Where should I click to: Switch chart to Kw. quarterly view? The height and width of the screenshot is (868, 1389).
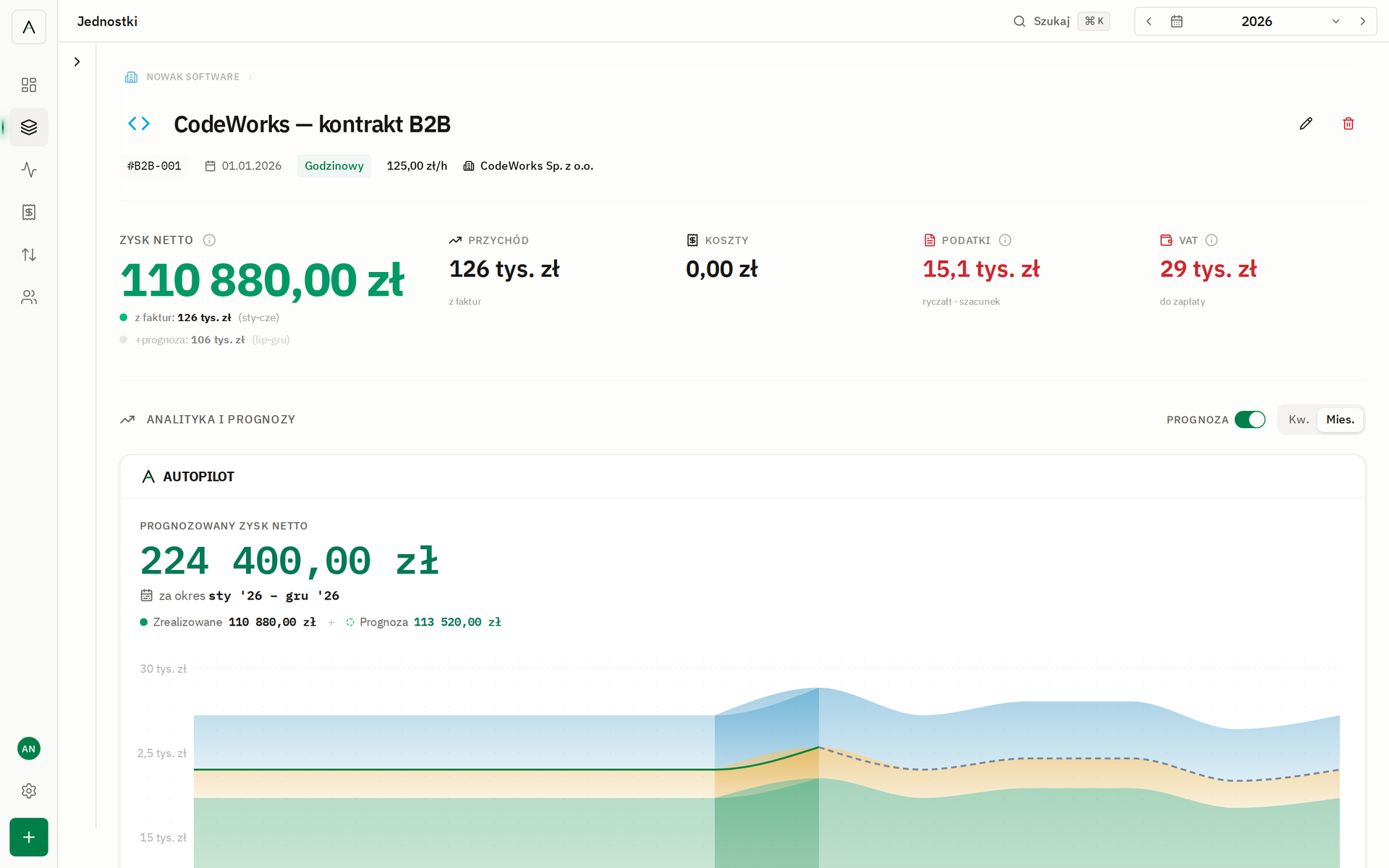[1299, 420]
